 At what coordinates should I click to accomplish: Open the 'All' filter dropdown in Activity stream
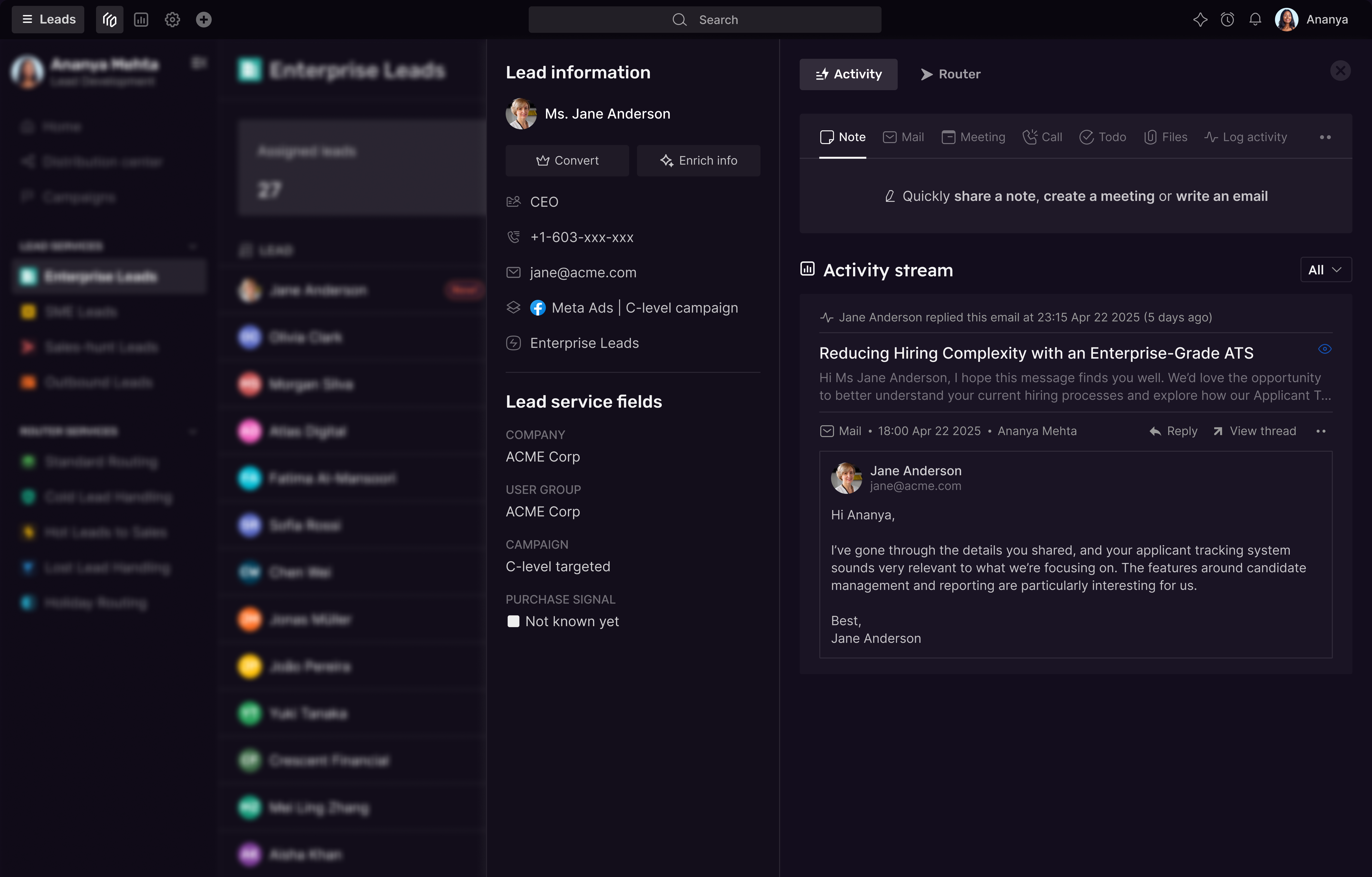point(1326,269)
